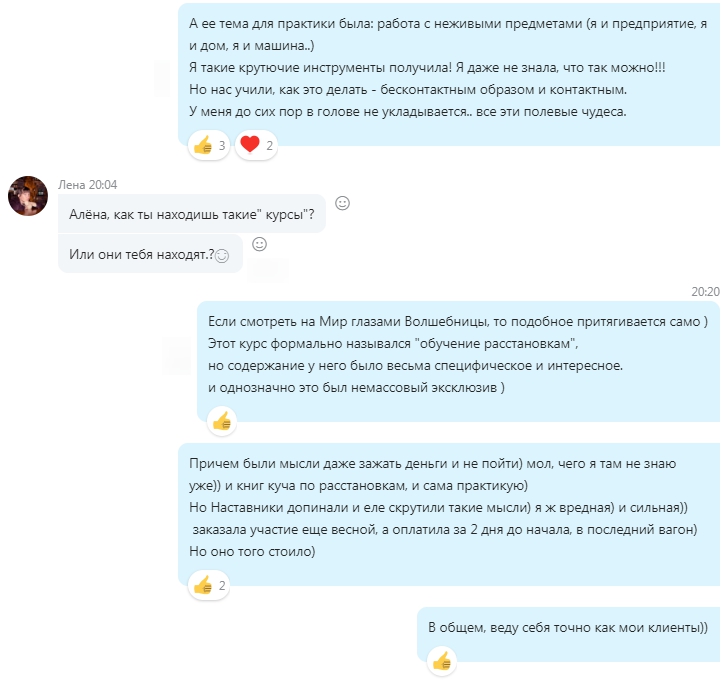Add a reaction to the 'Или они тебя находят' message
Viewport: 727px width, 684px height.
point(259,244)
